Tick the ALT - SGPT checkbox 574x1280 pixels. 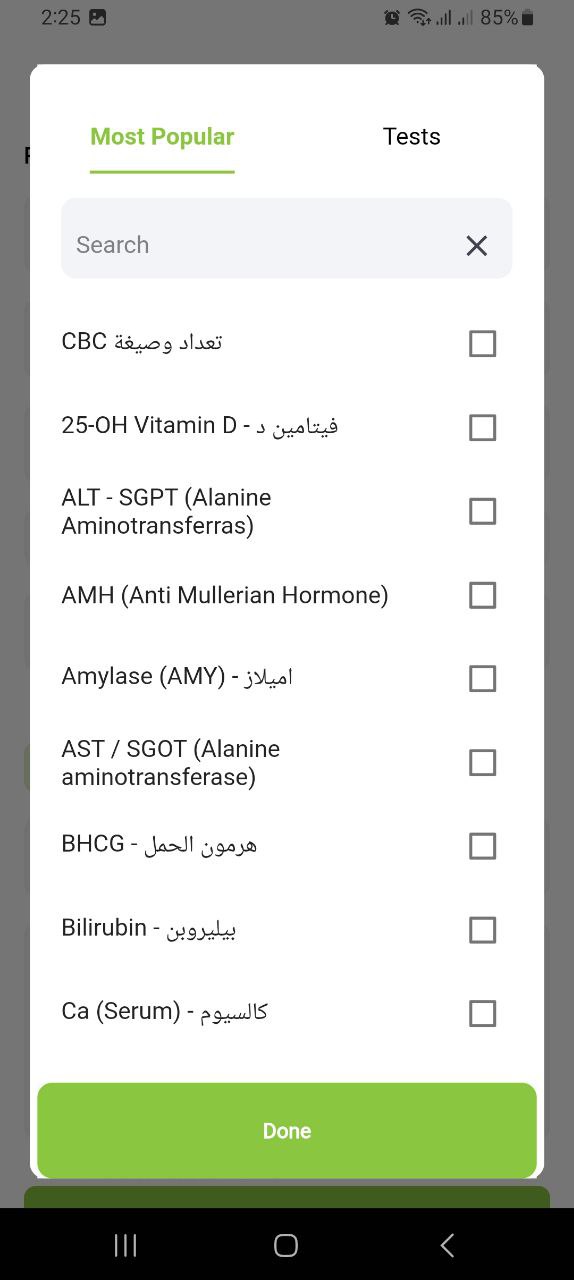click(x=482, y=511)
